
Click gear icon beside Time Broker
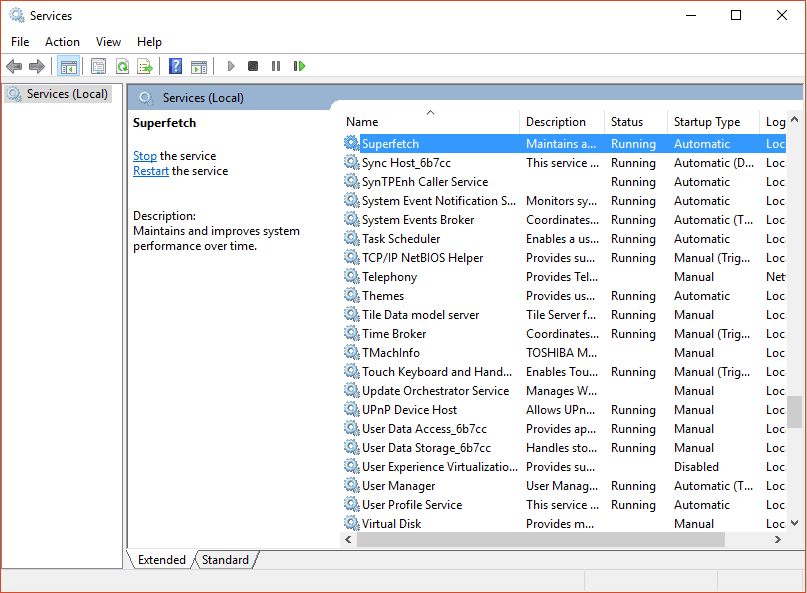coord(352,334)
